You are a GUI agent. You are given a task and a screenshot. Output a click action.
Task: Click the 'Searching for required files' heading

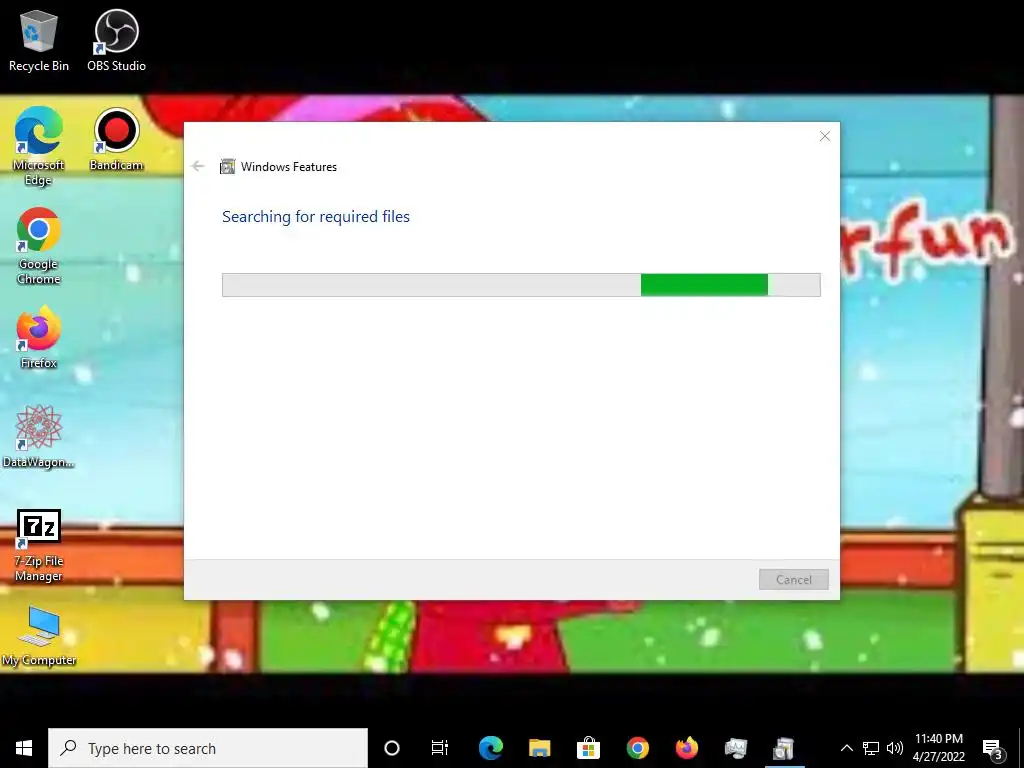click(315, 217)
